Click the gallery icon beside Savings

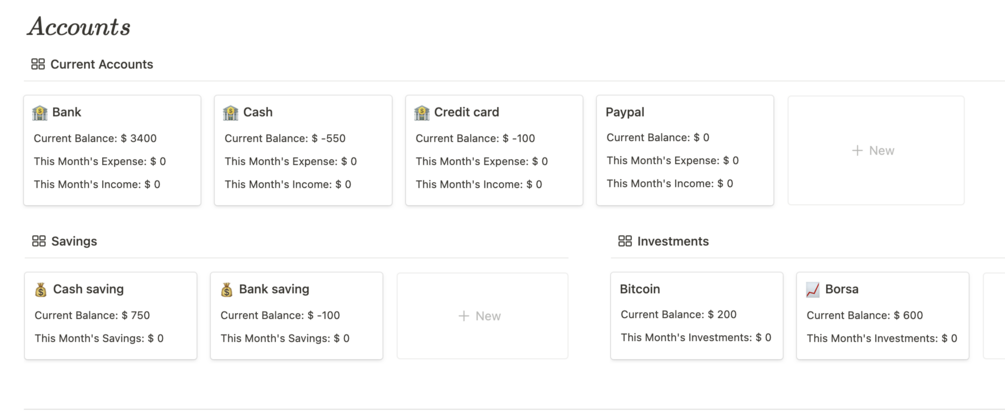(39, 241)
